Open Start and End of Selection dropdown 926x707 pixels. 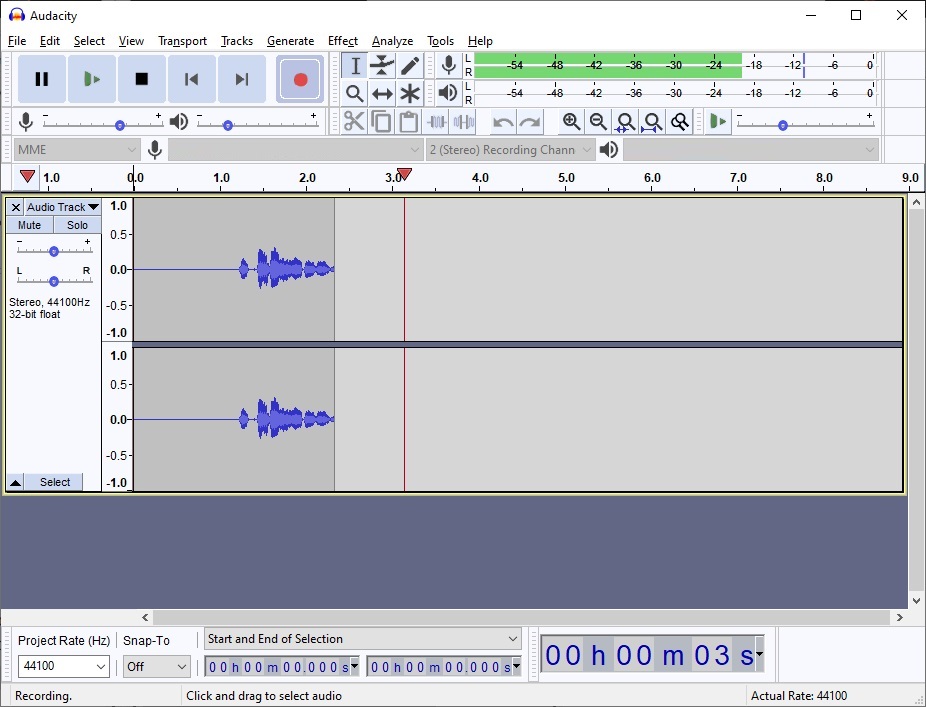[363, 639]
